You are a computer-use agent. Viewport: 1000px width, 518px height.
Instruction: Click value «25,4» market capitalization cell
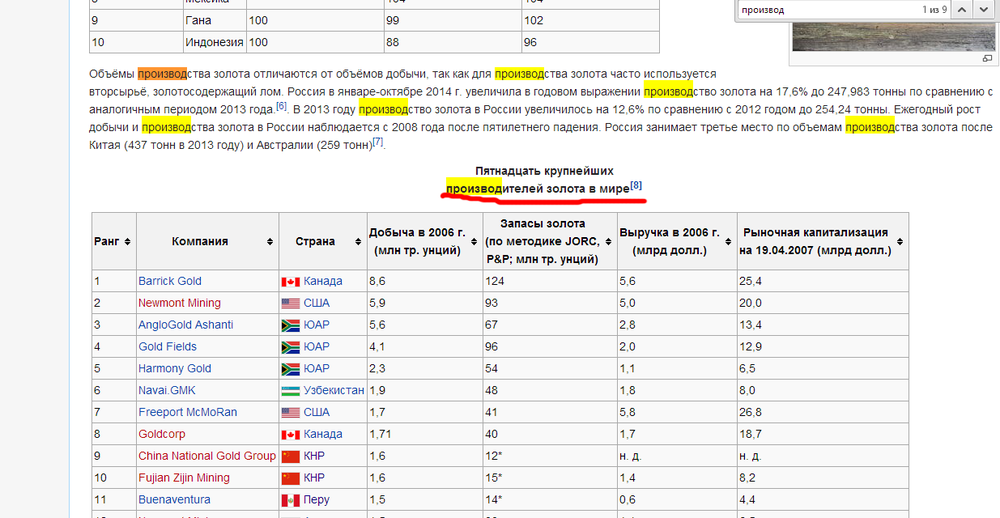[x=751, y=281]
